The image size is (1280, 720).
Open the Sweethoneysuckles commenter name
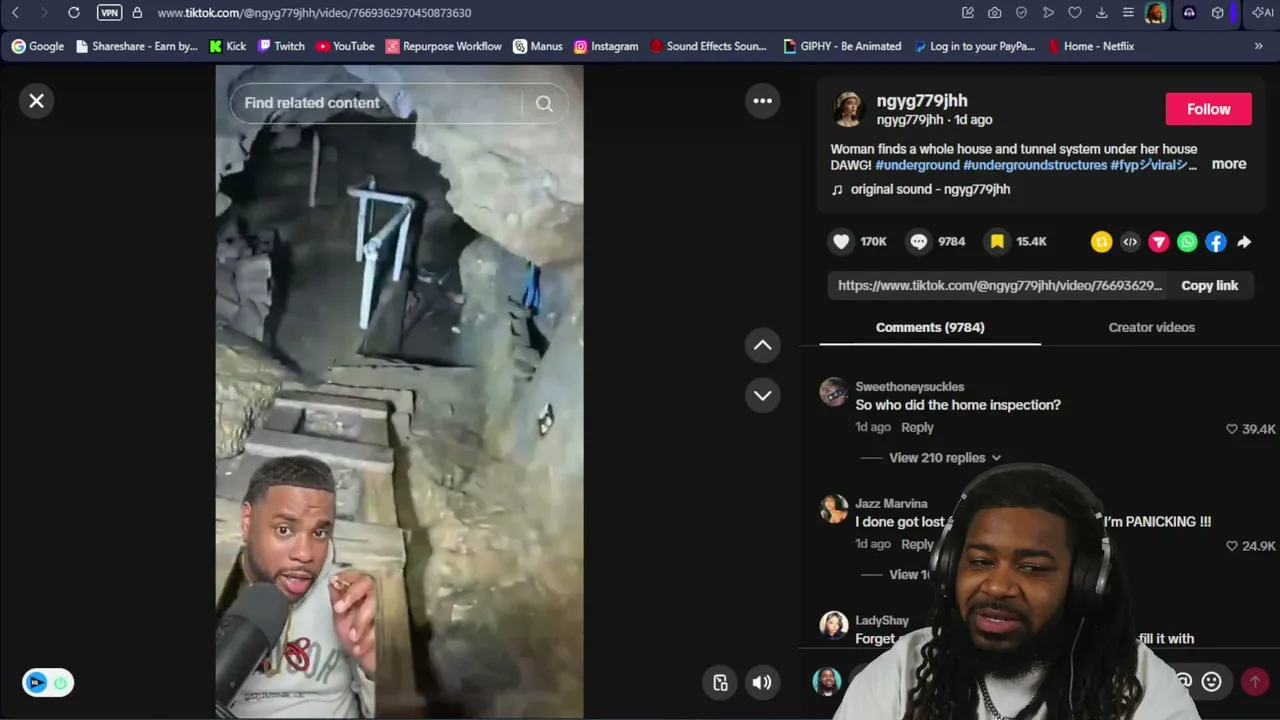point(910,387)
